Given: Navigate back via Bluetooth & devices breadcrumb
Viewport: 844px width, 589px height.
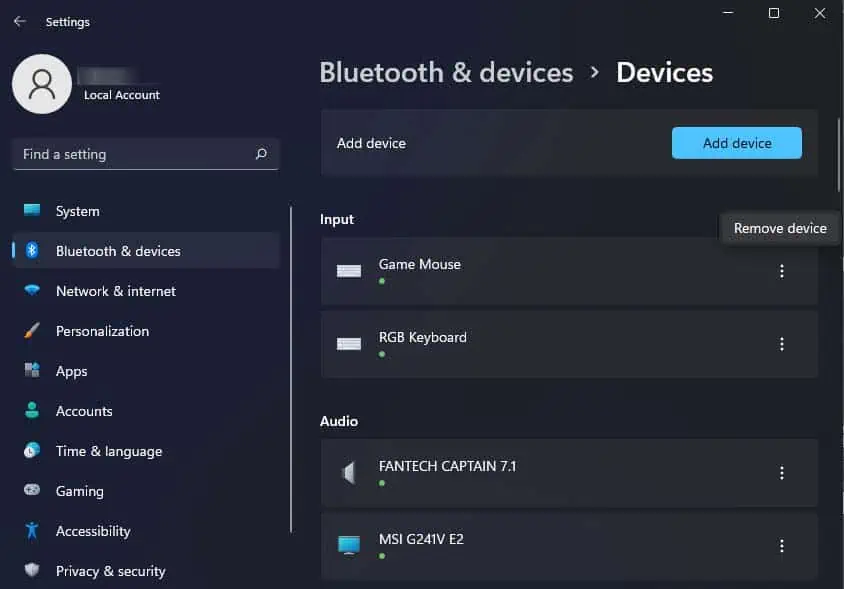Looking at the screenshot, I should [446, 72].
